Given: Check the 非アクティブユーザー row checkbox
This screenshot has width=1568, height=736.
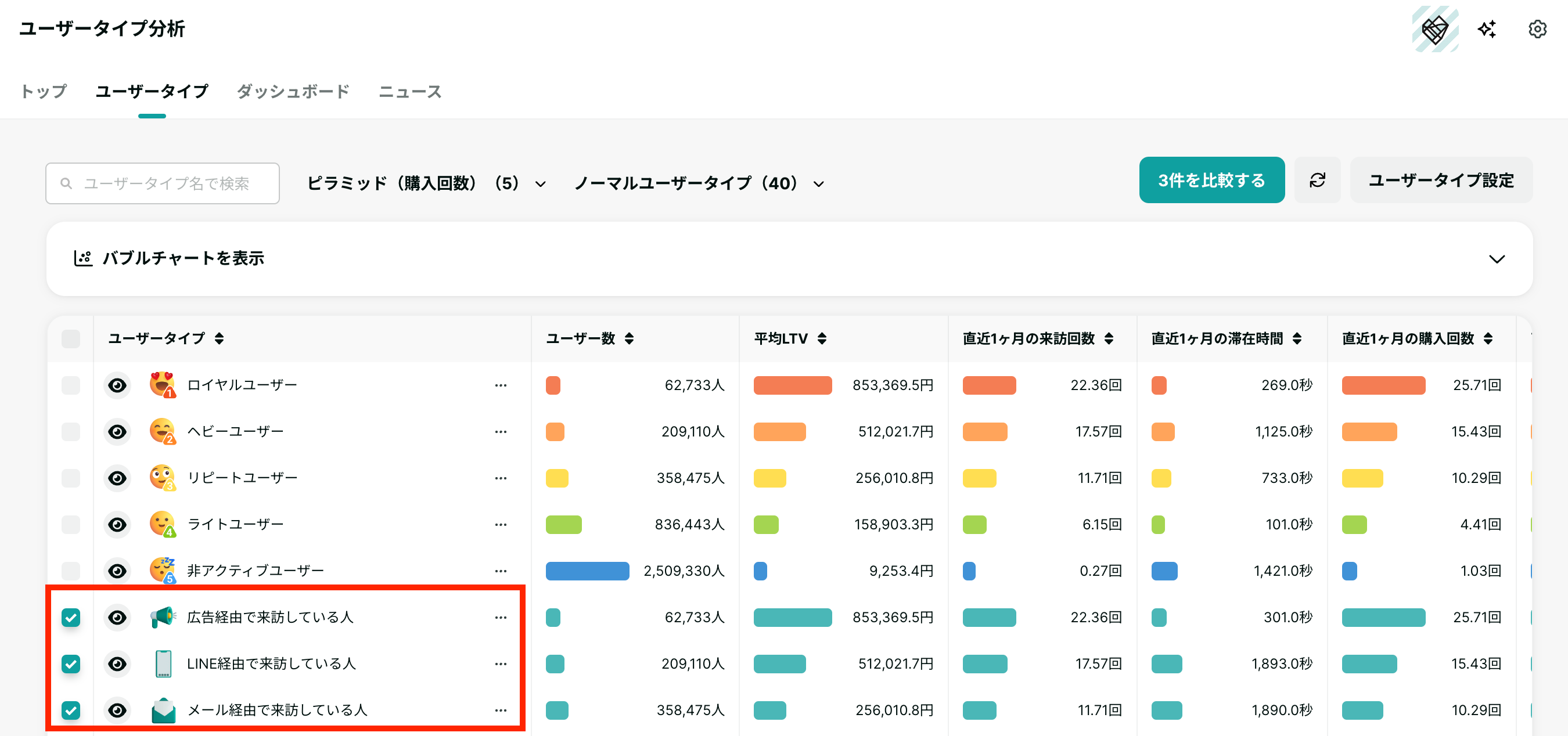Looking at the screenshot, I should tap(71, 571).
